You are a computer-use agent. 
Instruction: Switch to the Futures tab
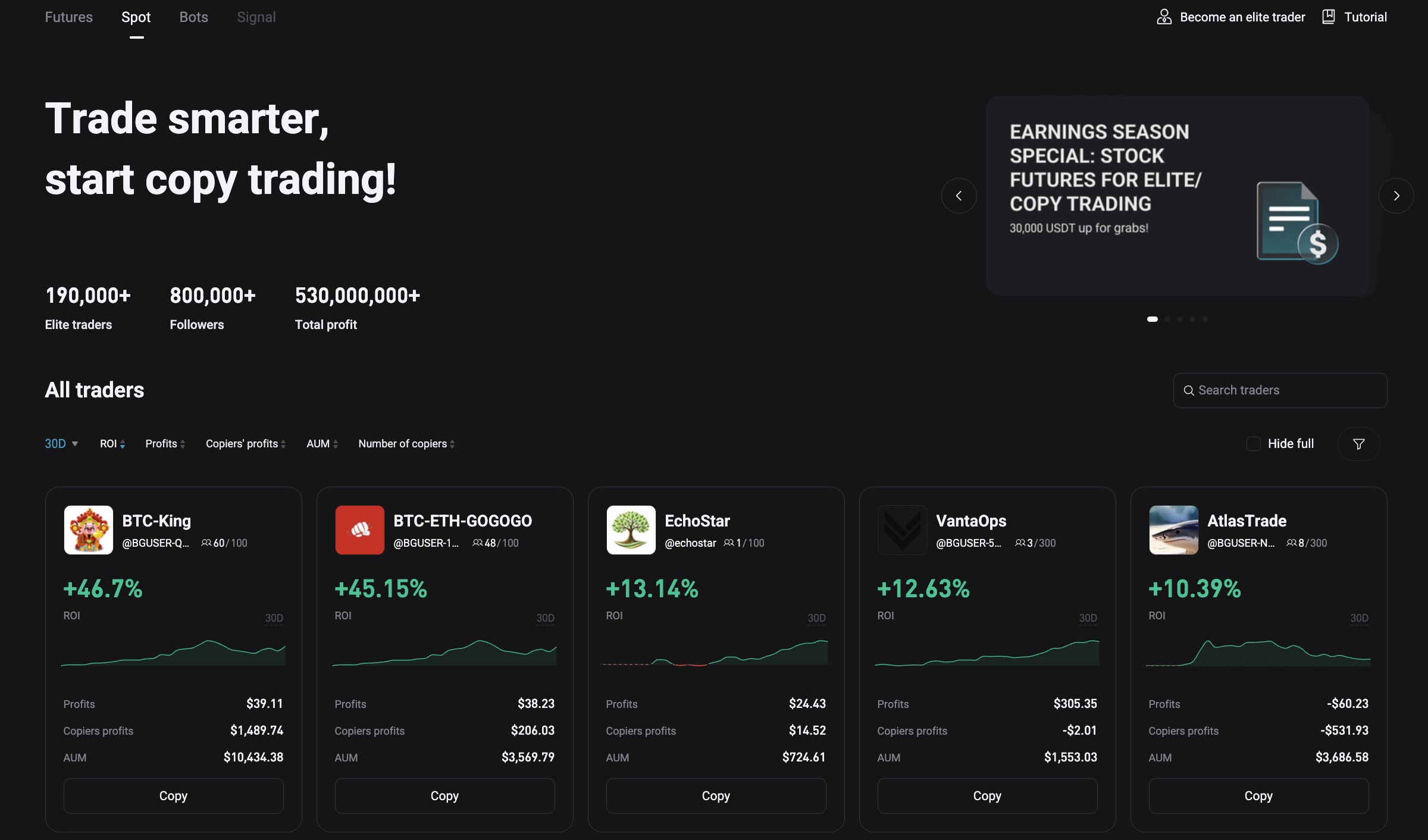click(68, 17)
